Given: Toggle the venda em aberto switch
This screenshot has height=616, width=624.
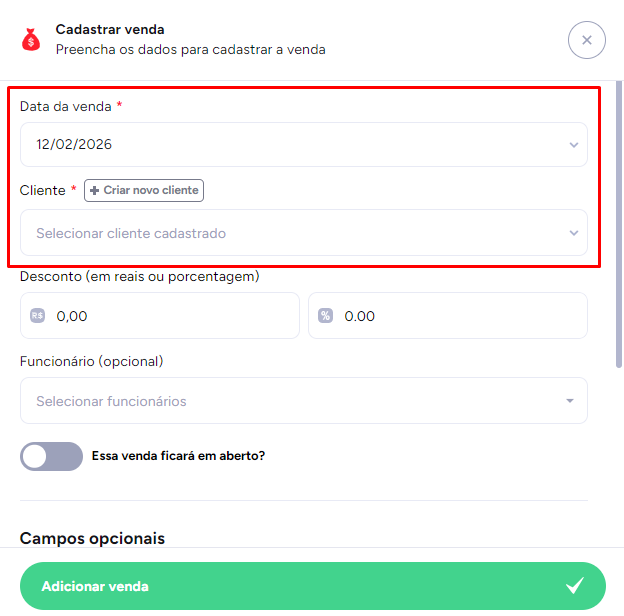Looking at the screenshot, I should (51, 456).
